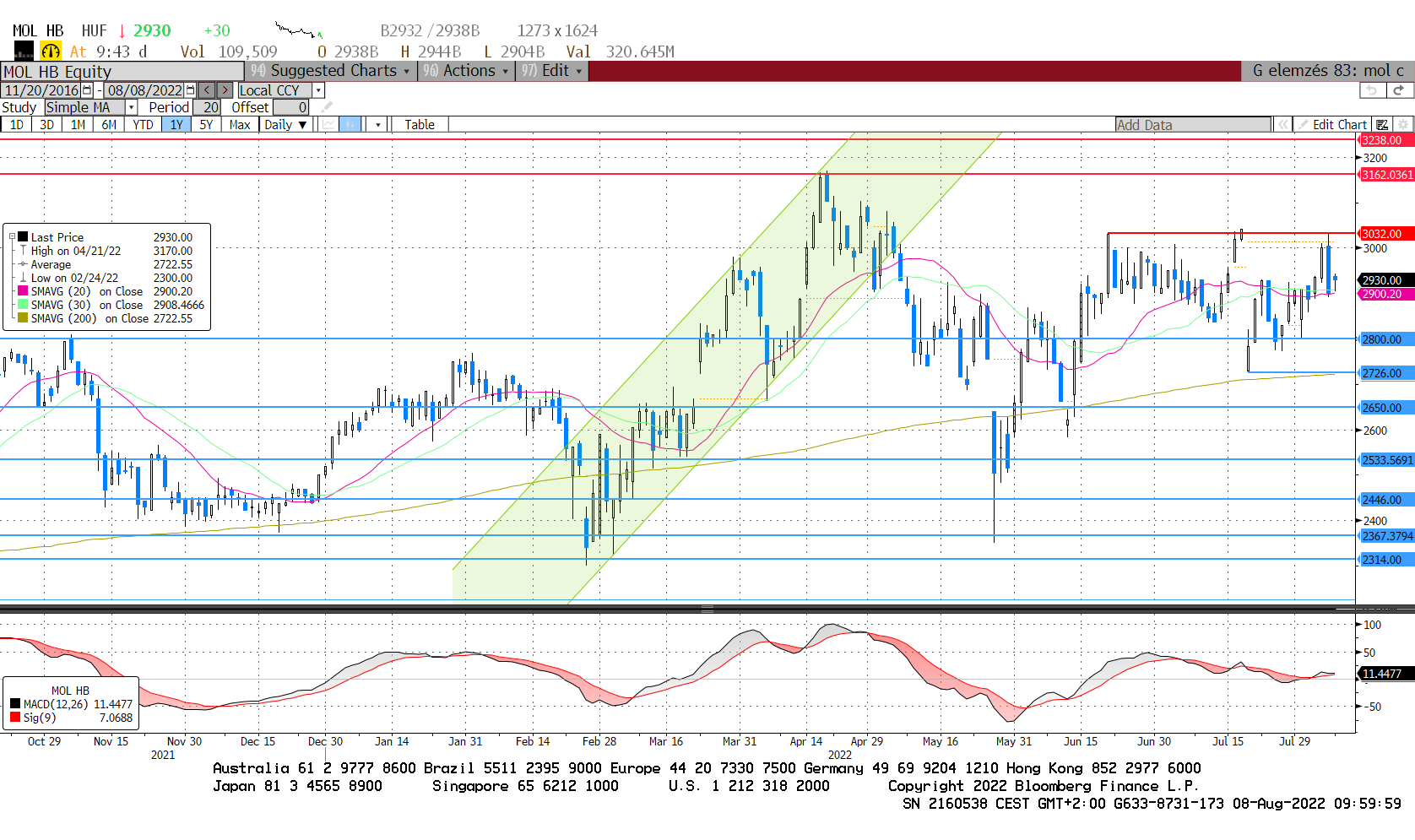
Task: Click the SMAVG (20) pink color swatch
Action: click(x=24, y=291)
